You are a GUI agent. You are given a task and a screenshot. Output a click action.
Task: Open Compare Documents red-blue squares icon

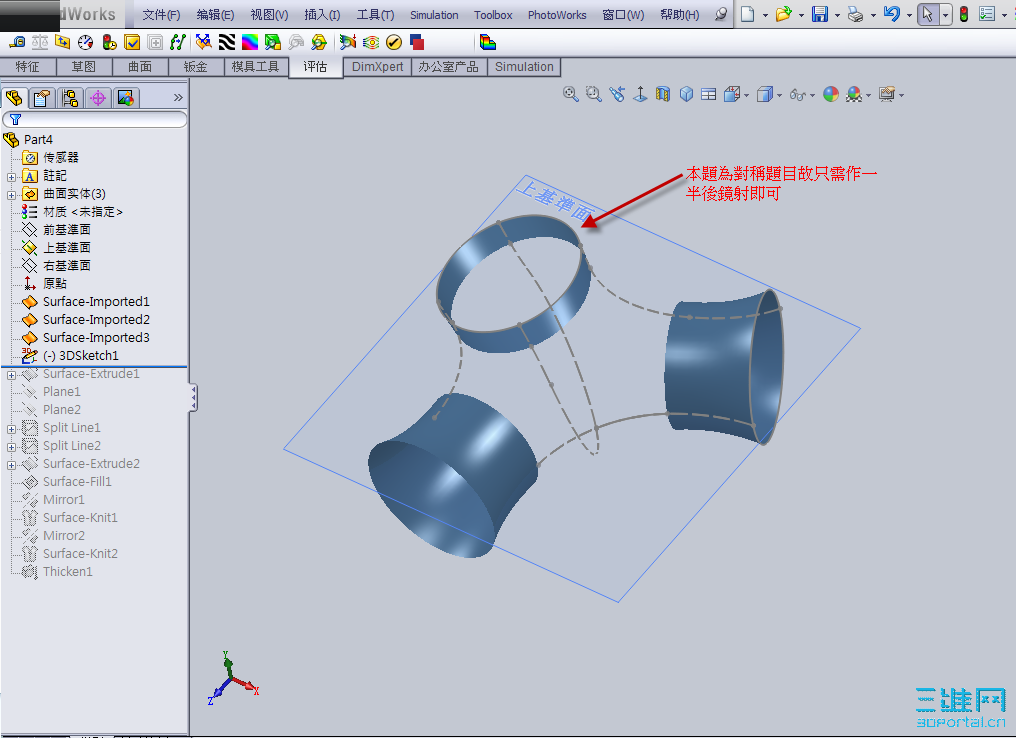(417, 43)
